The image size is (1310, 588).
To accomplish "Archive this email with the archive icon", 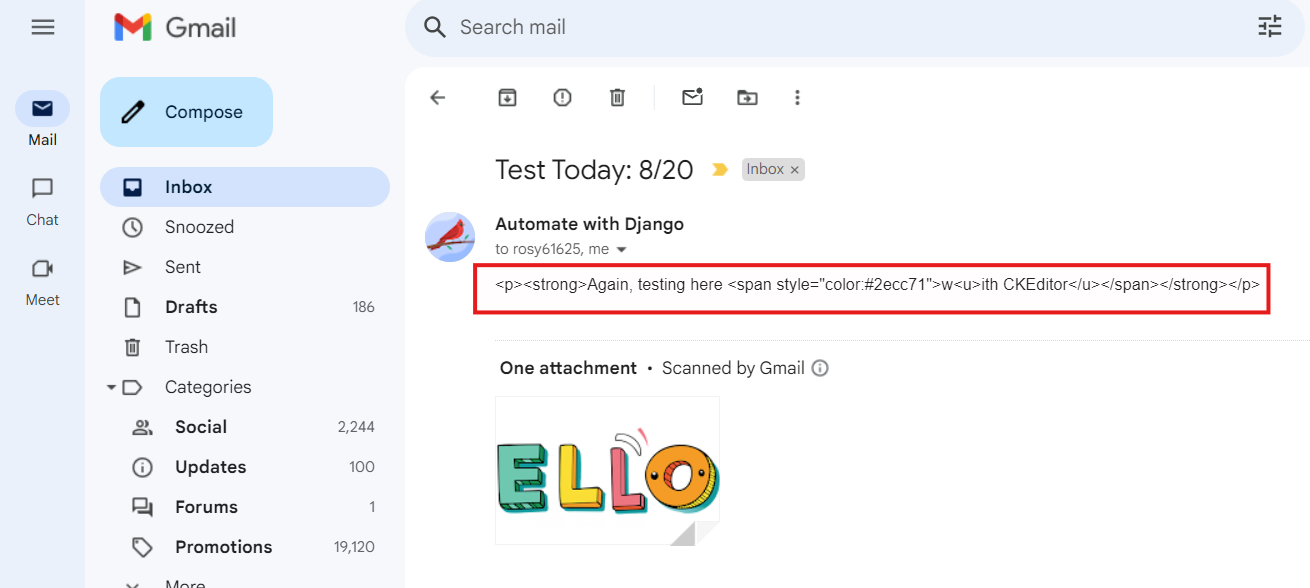I will point(508,97).
